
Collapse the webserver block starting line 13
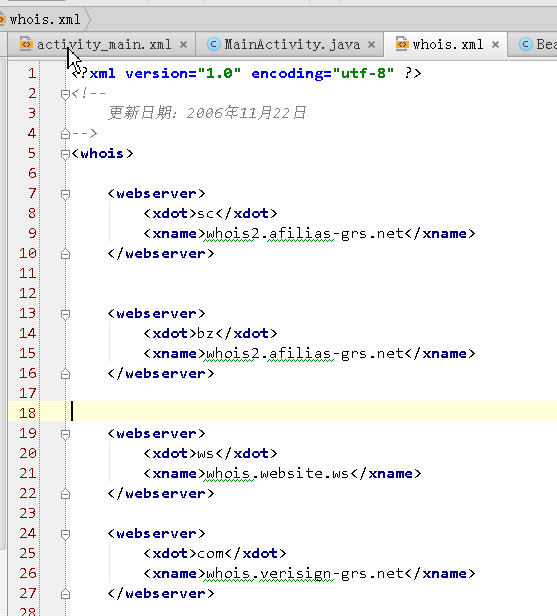(x=65, y=314)
